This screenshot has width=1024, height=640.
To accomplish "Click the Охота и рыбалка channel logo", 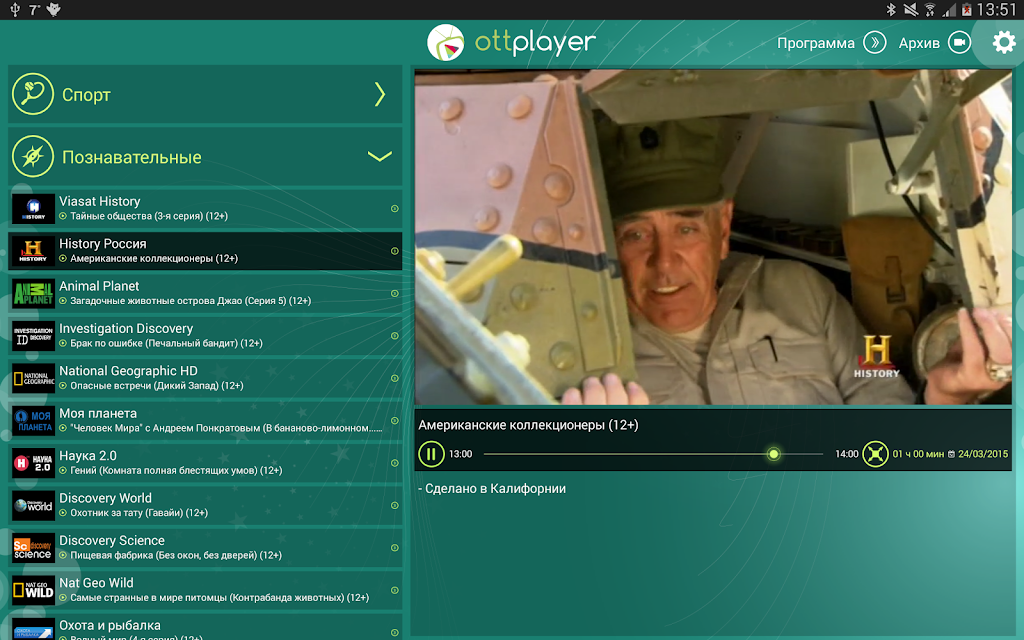I will 33,629.
